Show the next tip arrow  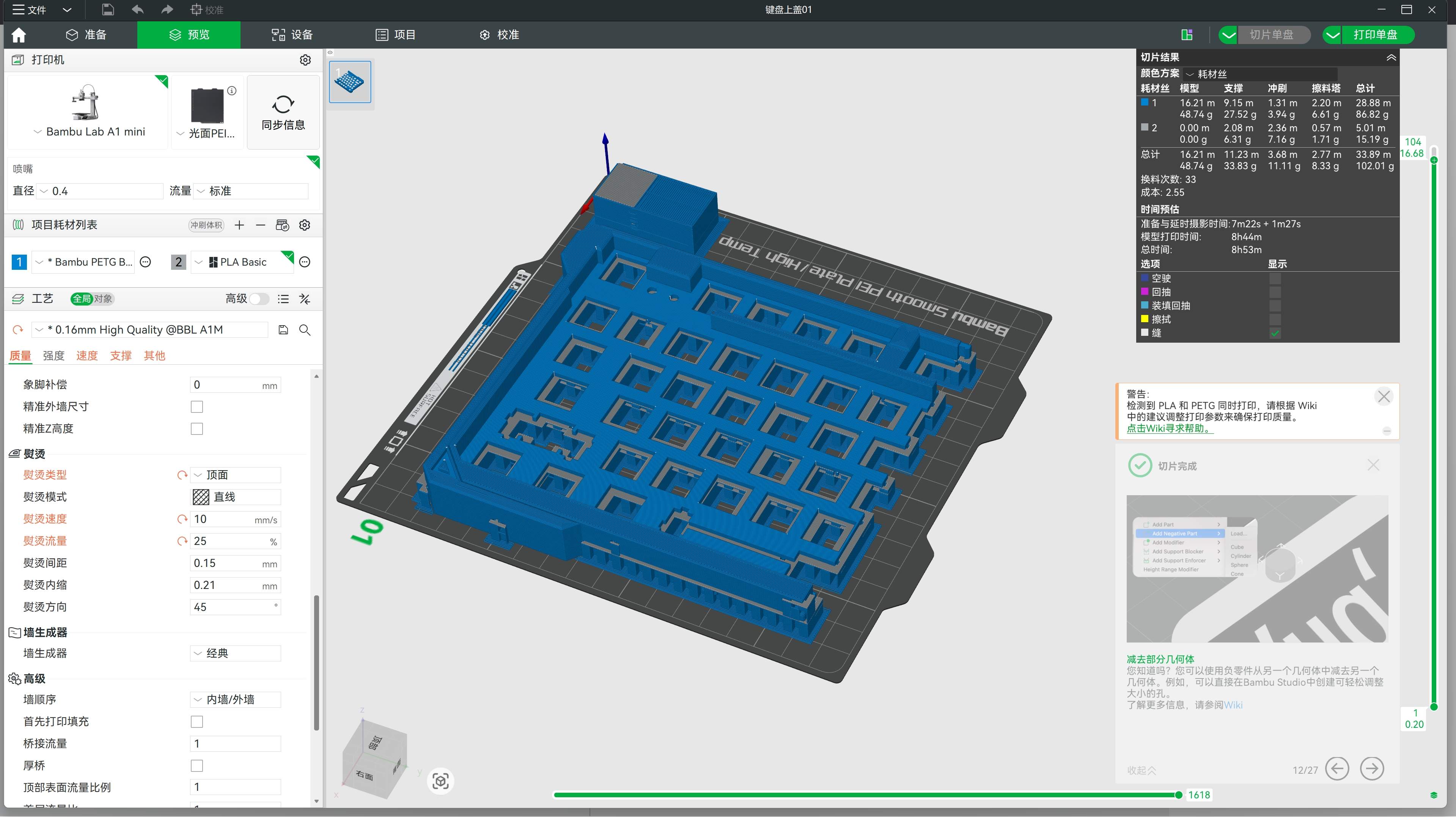point(1372,769)
